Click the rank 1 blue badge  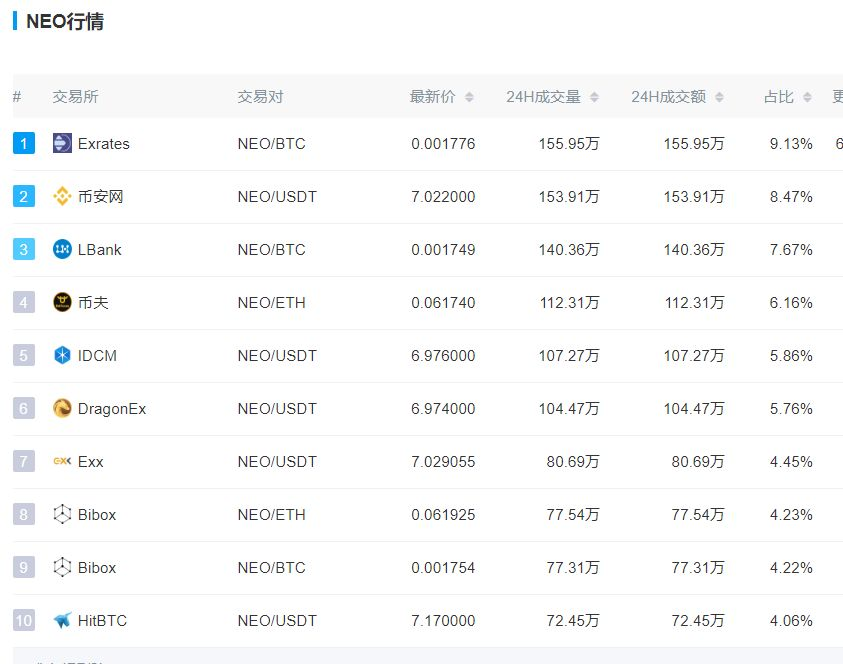pos(24,143)
